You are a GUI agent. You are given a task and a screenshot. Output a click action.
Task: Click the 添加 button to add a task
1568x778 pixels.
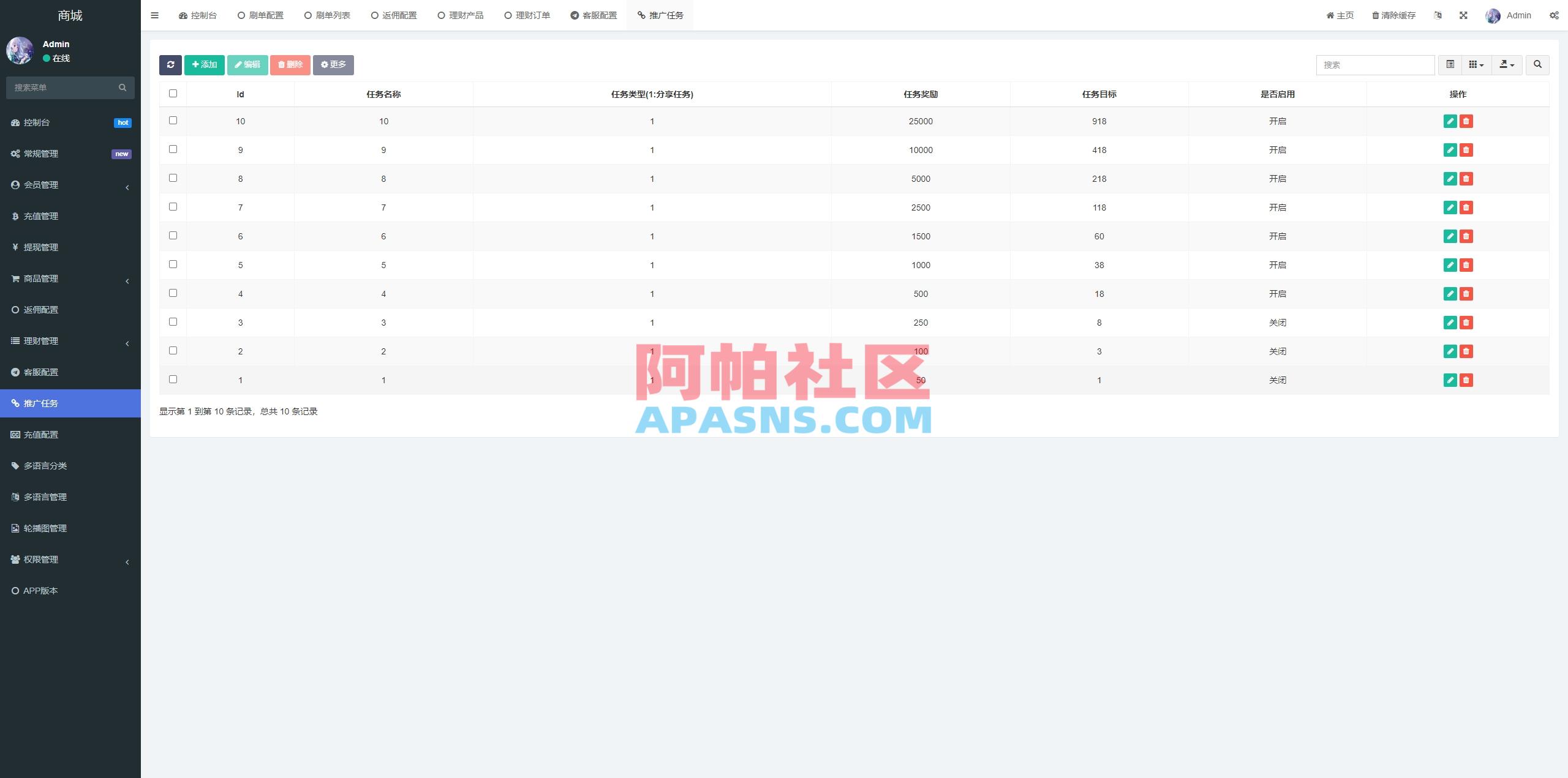204,64
